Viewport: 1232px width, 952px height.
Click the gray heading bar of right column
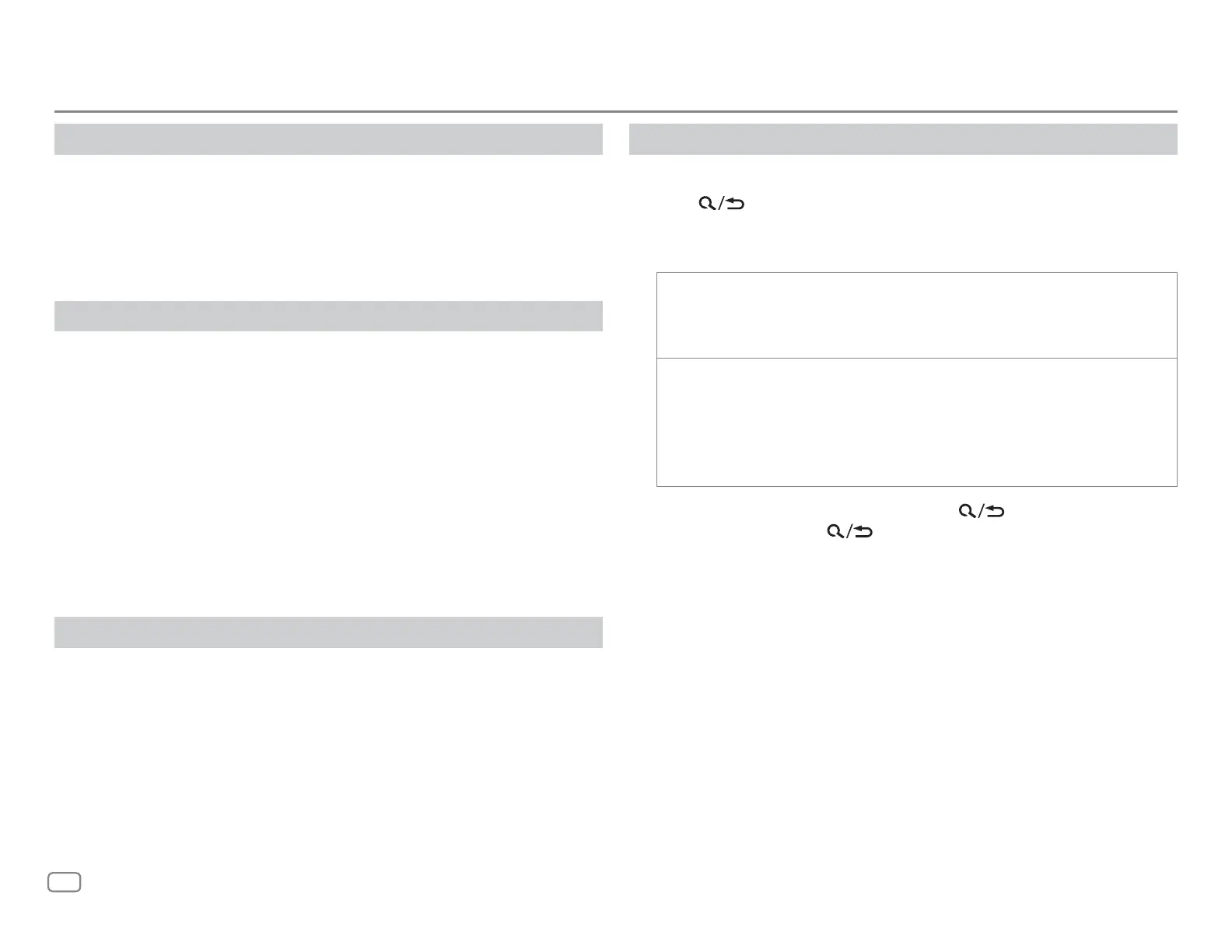(x=903, y=139)
